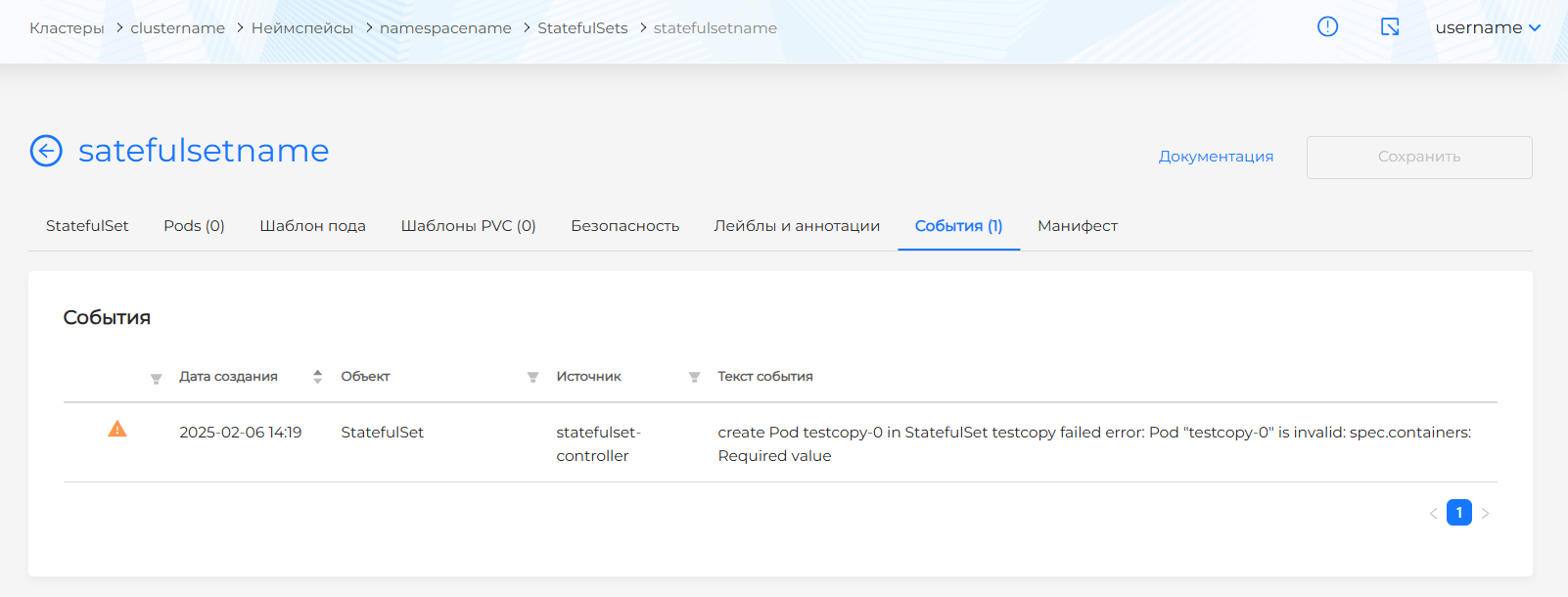This screenshot has height=597, width=1568.
Task: Click the back arrow next to satefulsetname
Action: coord(46,151)
